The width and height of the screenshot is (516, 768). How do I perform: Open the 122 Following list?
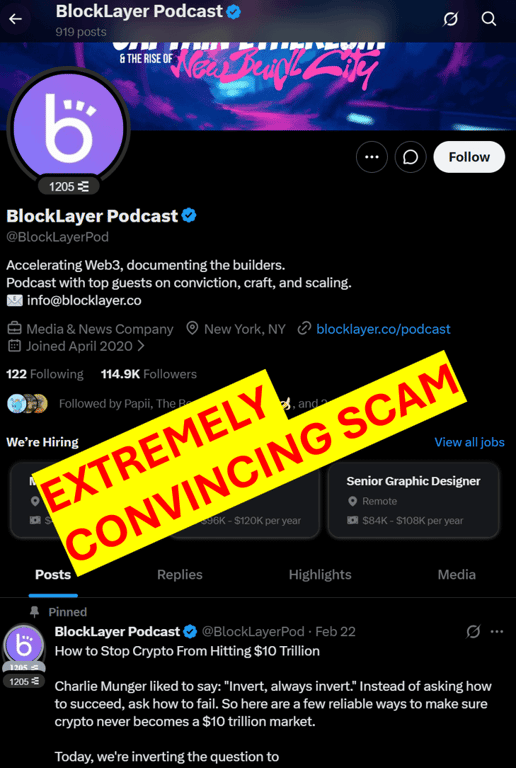pos(45,374)
